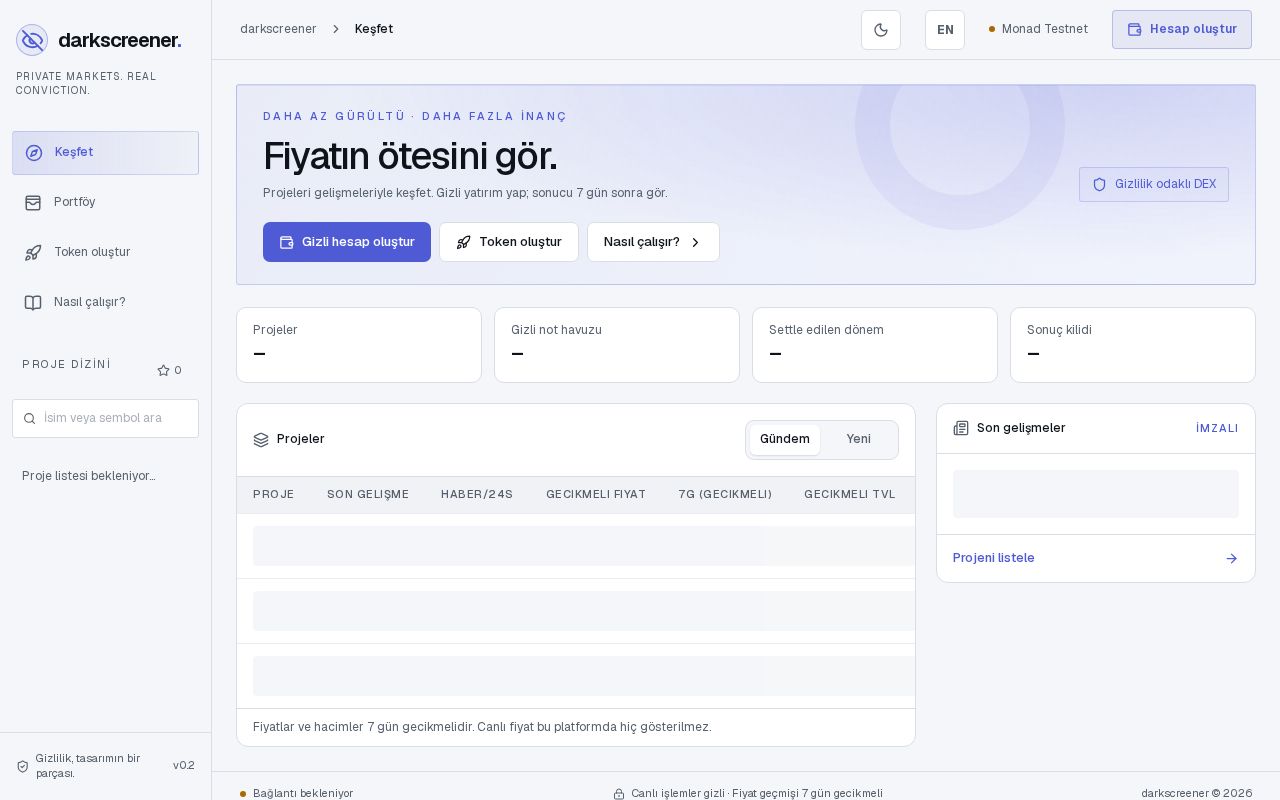Focus the İsim veya sembol ara search field
The image size is (1280, 800).
[105, 419]
